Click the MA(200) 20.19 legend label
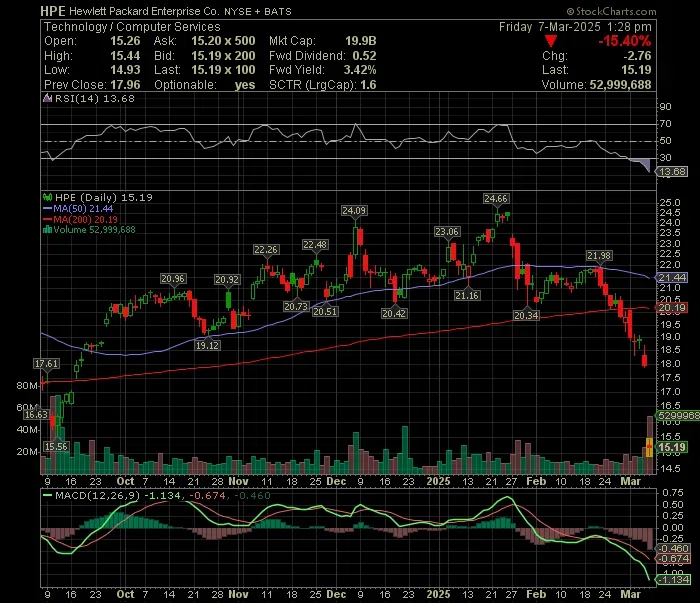Screen dimensions: 700x603 [x=85, y=220]
